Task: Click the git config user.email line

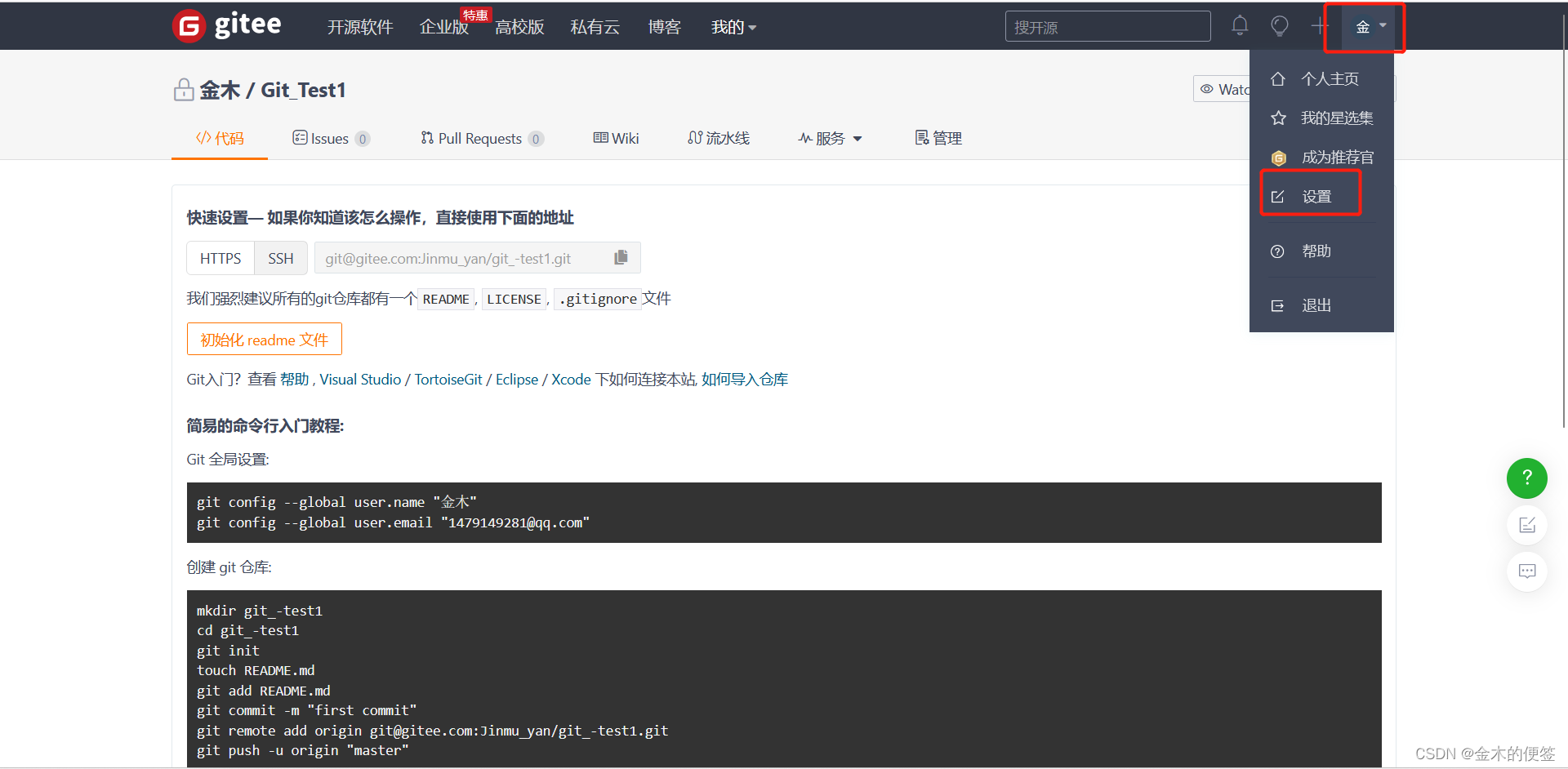Action: coord(393,522)
